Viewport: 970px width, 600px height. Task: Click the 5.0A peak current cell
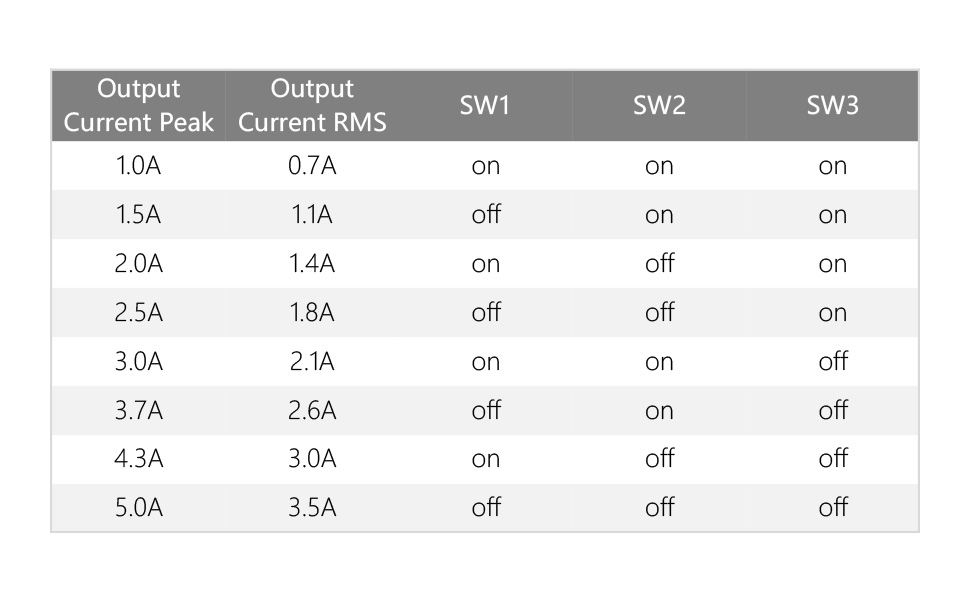(x=139, y=508)
